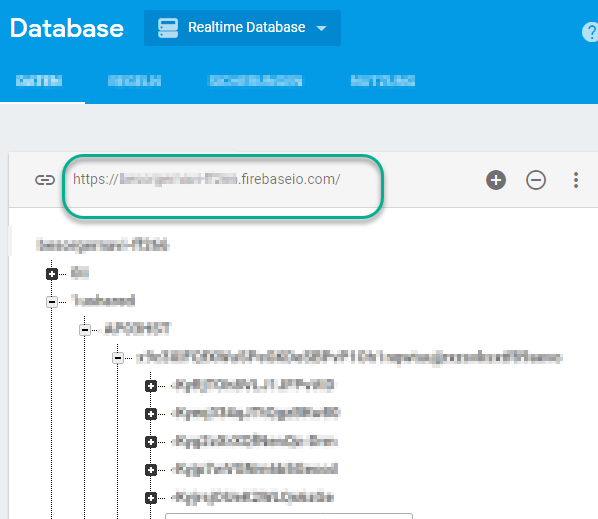
Task: Switch to the third, widest blurred tab
Action: (x=256, y=81)
